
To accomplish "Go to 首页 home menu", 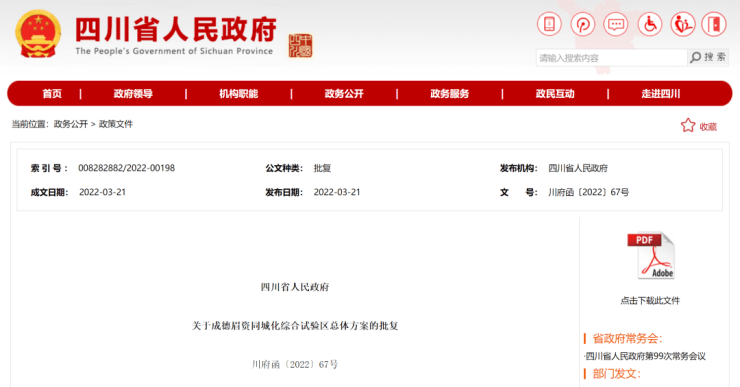I will (x=52, y=93).
